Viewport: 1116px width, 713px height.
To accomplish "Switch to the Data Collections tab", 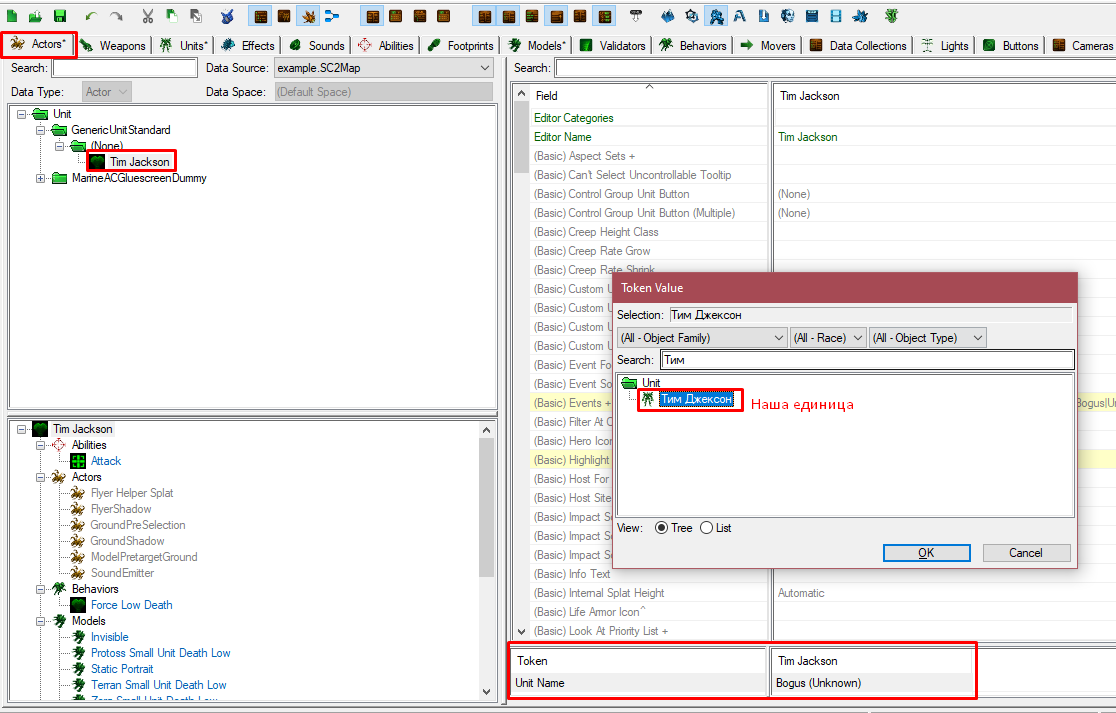I will click(x=858, y=46).
